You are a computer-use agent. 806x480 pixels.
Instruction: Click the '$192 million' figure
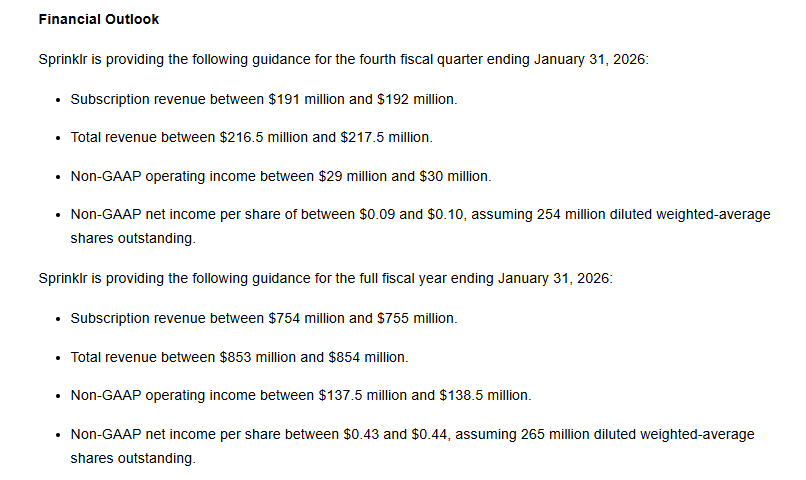click(416, 99)
